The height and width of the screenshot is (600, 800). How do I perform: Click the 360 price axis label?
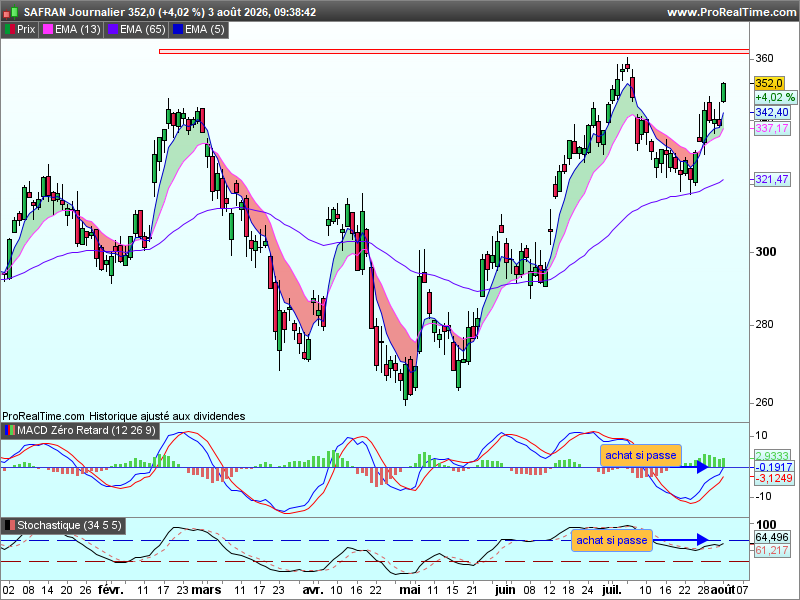(x=764, y=58)
